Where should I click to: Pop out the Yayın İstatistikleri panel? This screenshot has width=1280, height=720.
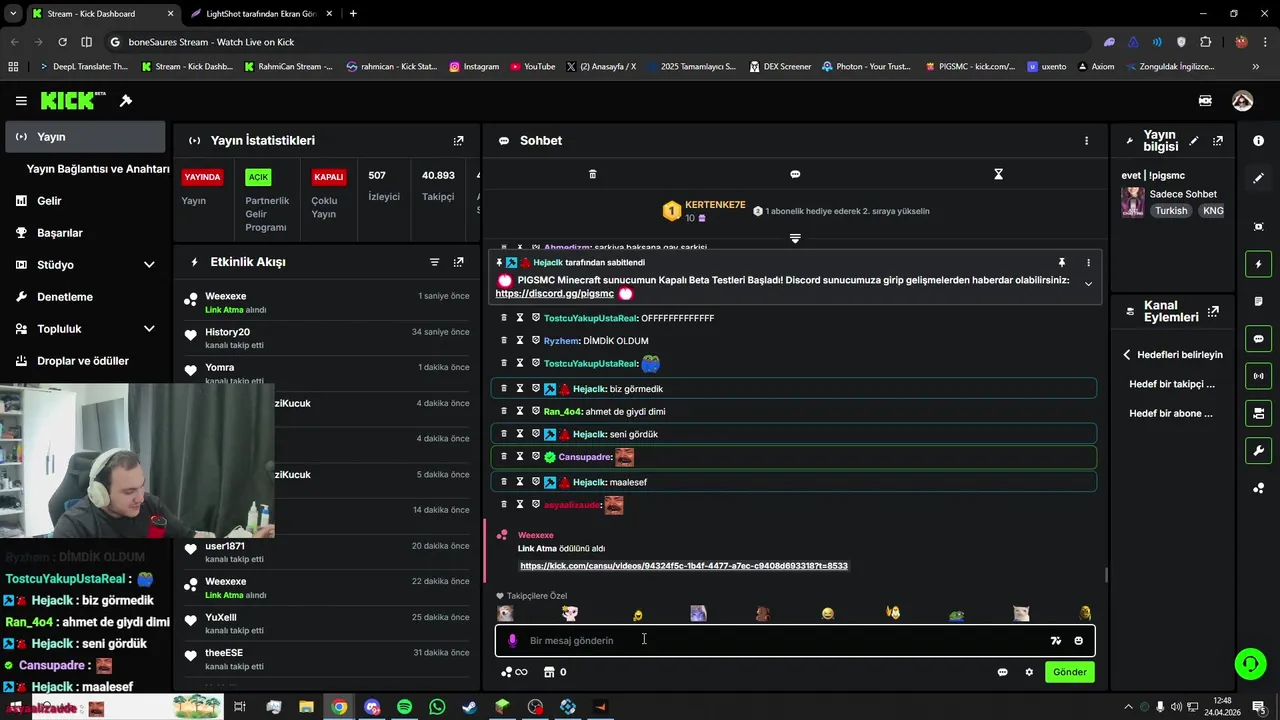click(458, 141)
